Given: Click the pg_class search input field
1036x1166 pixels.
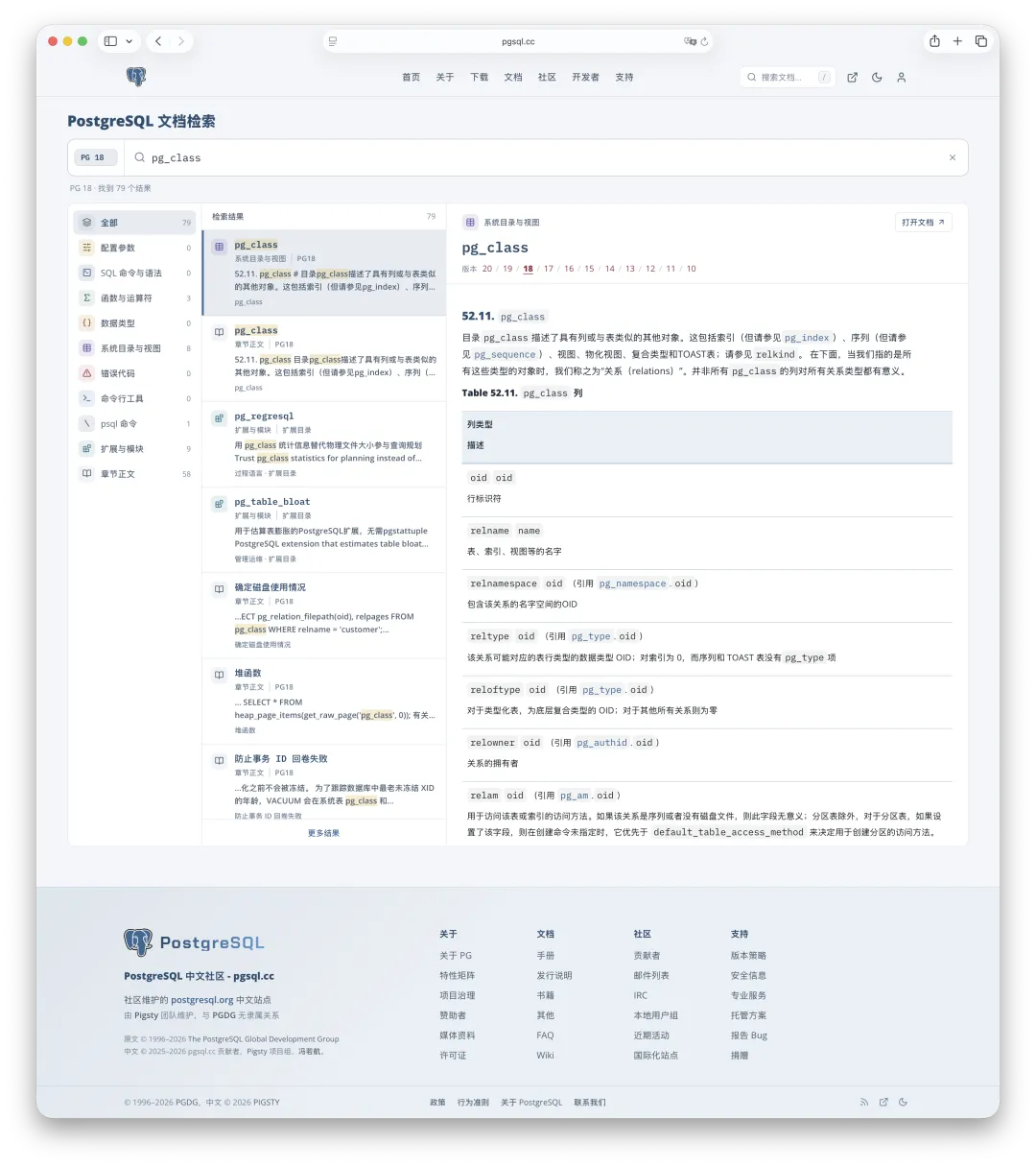Looking at the screenshot, I should [x=547, y=157].
